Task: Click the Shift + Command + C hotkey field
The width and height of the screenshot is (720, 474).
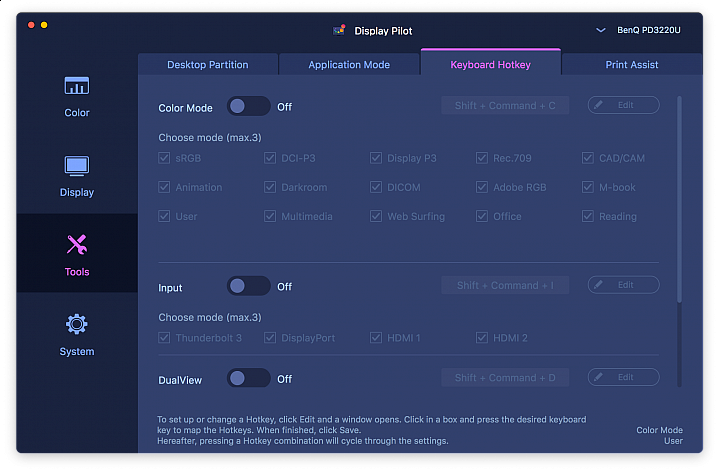Action: (x=505, y=106)
